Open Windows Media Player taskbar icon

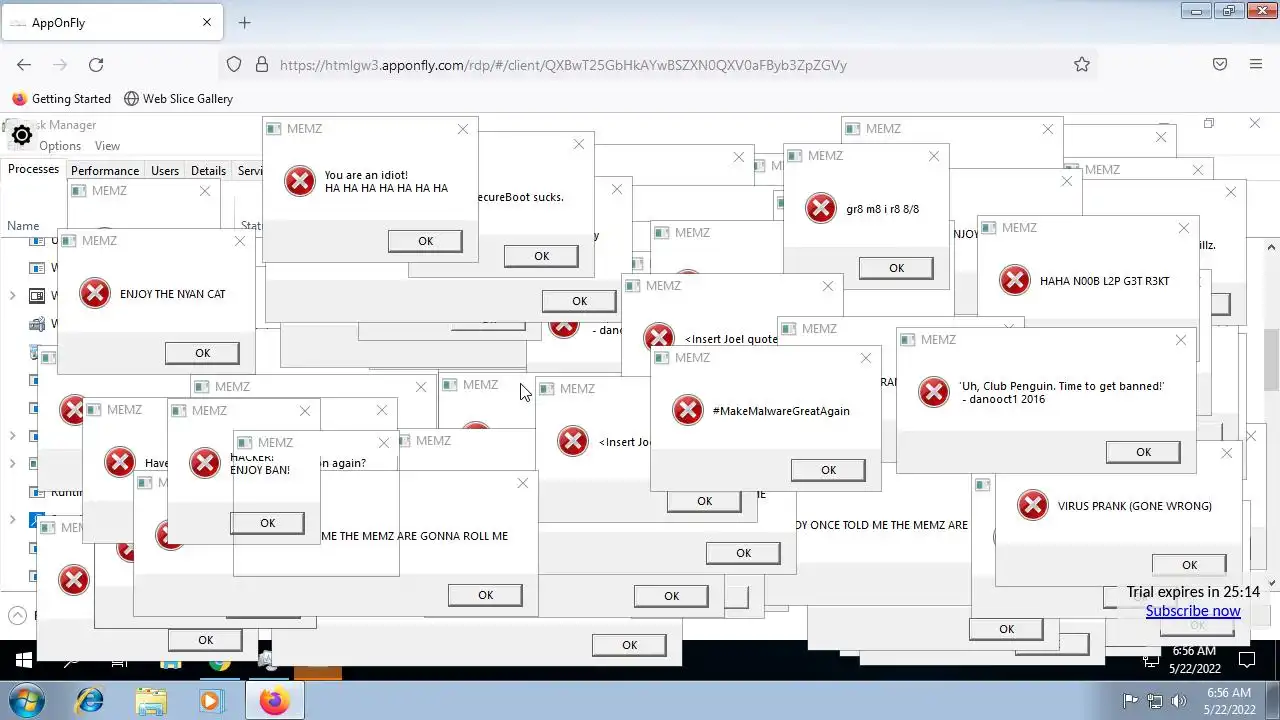(211, 700)
